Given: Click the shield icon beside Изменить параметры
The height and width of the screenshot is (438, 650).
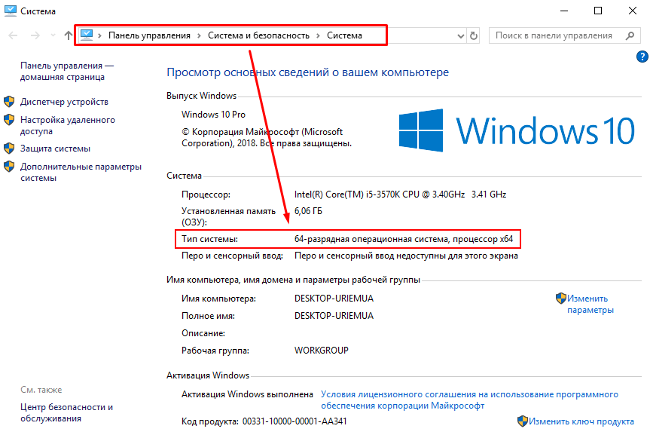Looking at the screenshot, I should point(560,299).
